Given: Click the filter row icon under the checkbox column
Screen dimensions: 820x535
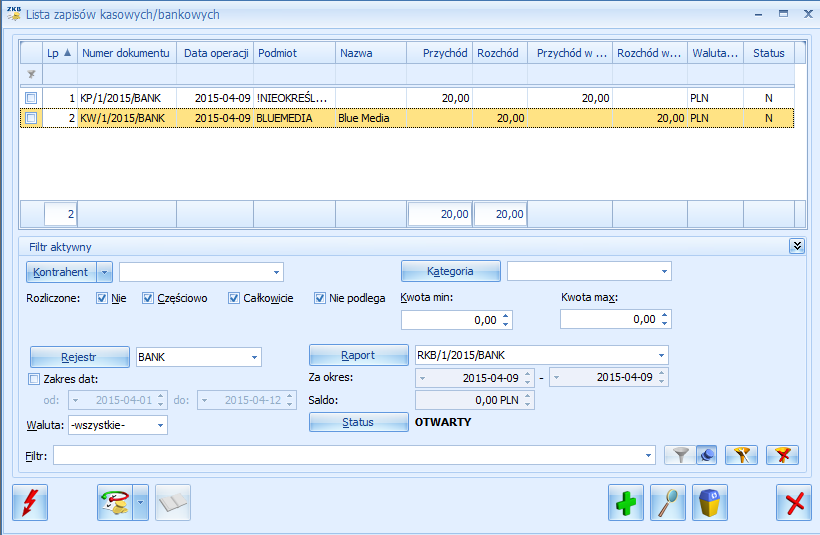Looking at the screenshot, I should (x=31, y=74).
